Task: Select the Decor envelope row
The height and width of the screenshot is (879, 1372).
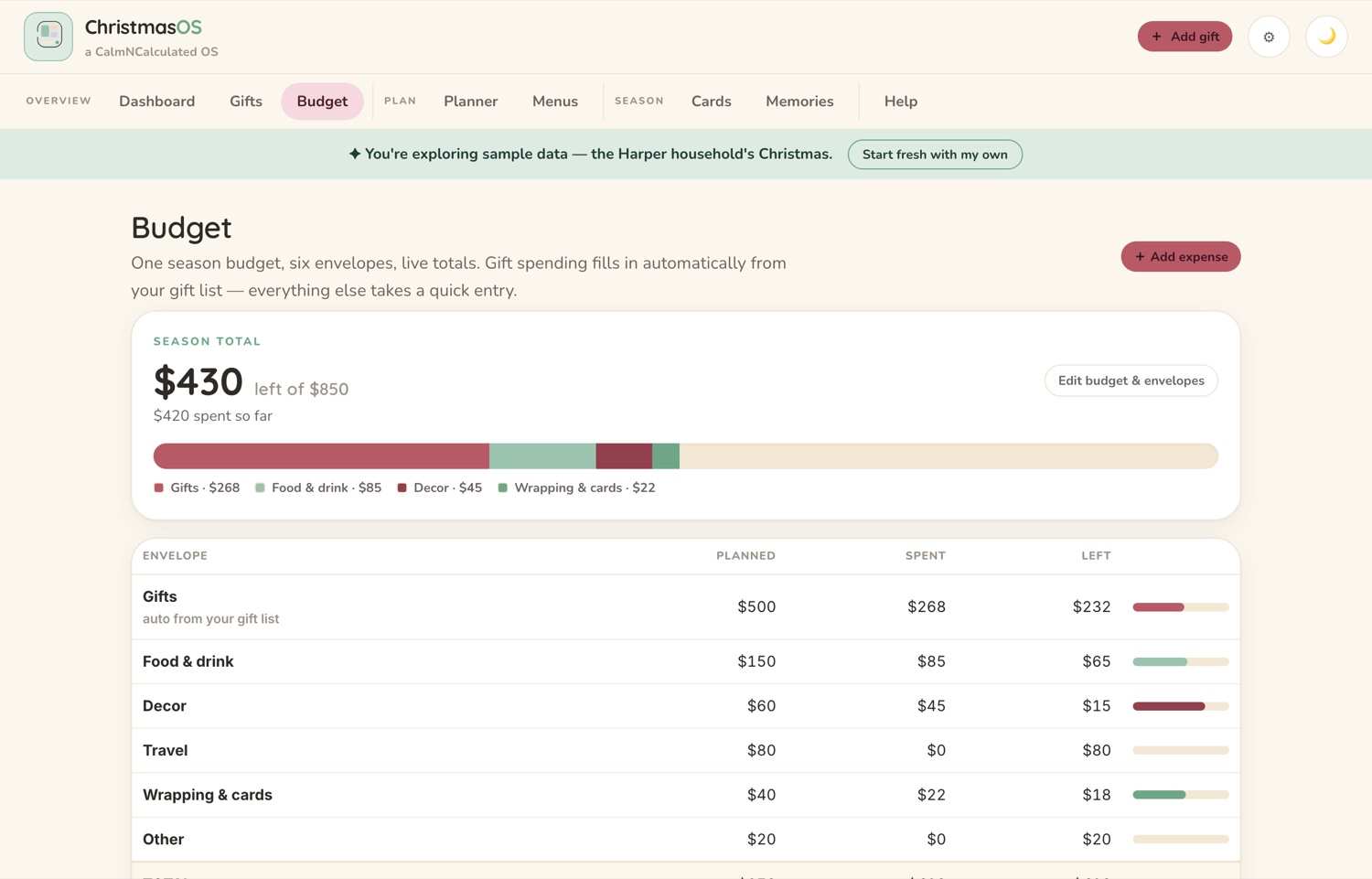Action: point(686,706)
